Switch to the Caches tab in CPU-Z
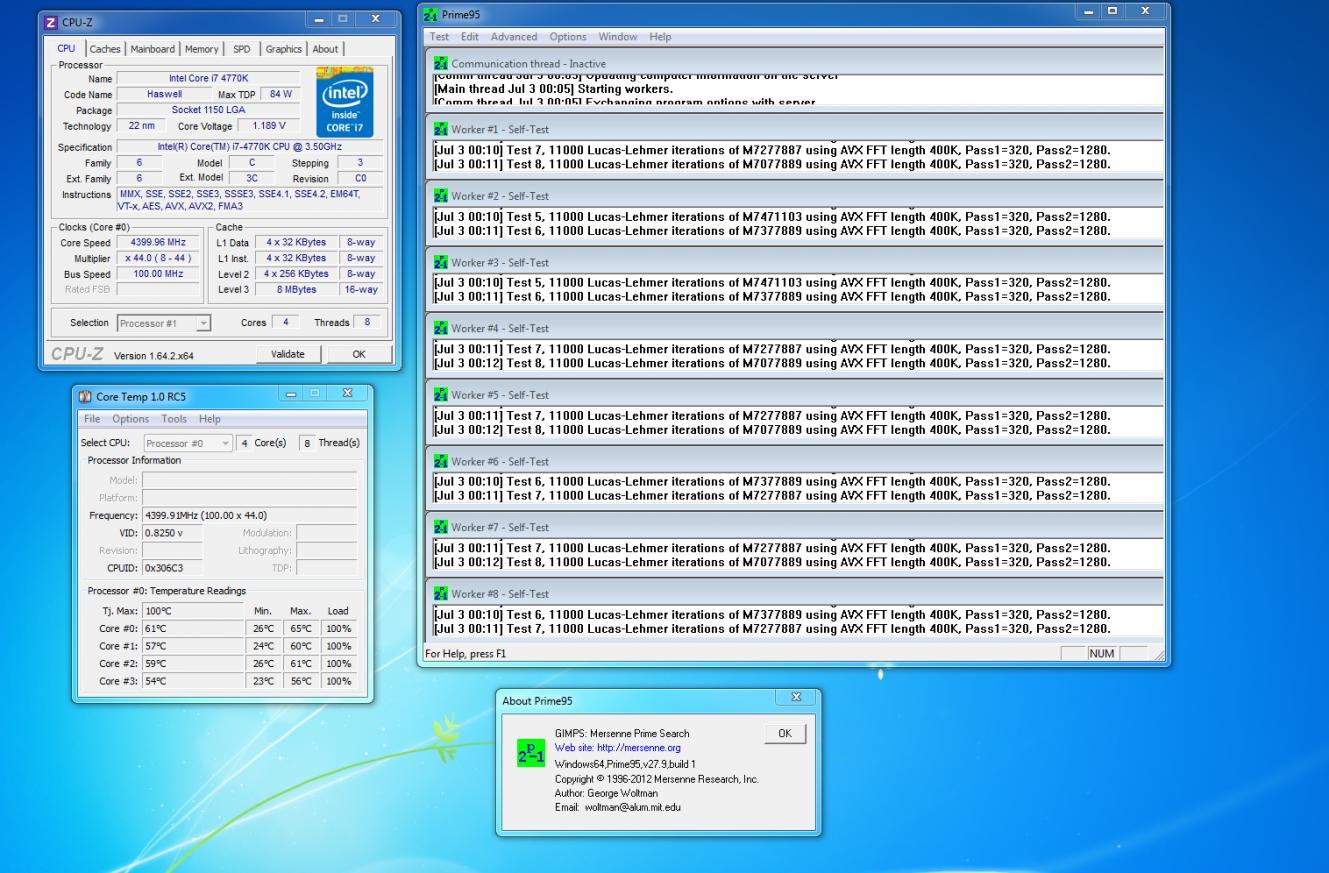Image resolution: width=1329 pixels, height=873 pixels. coord(104,48)
